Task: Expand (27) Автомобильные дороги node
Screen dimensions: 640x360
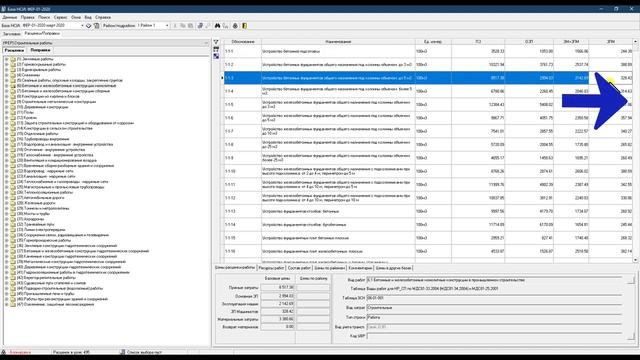Action: pyautogui.click(x=7, y=198)
